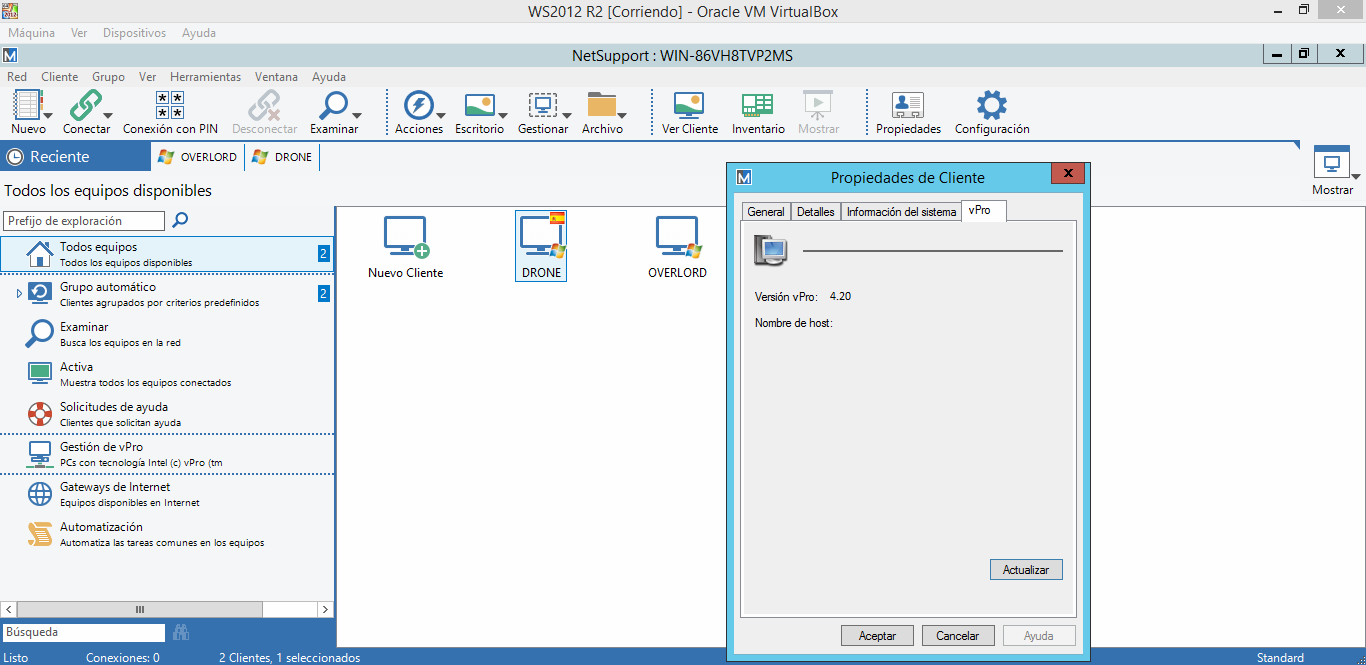Open the NetSupport Ayuda menu
The image size is (1366, 665).
point(329,76)
